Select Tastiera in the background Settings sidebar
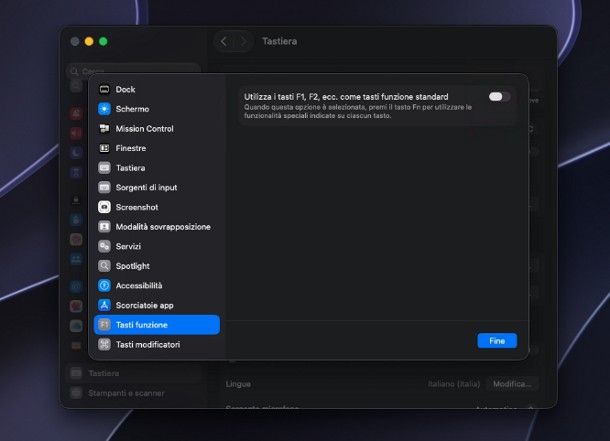This screenshot has width=610, height=441. coord(134,373)
